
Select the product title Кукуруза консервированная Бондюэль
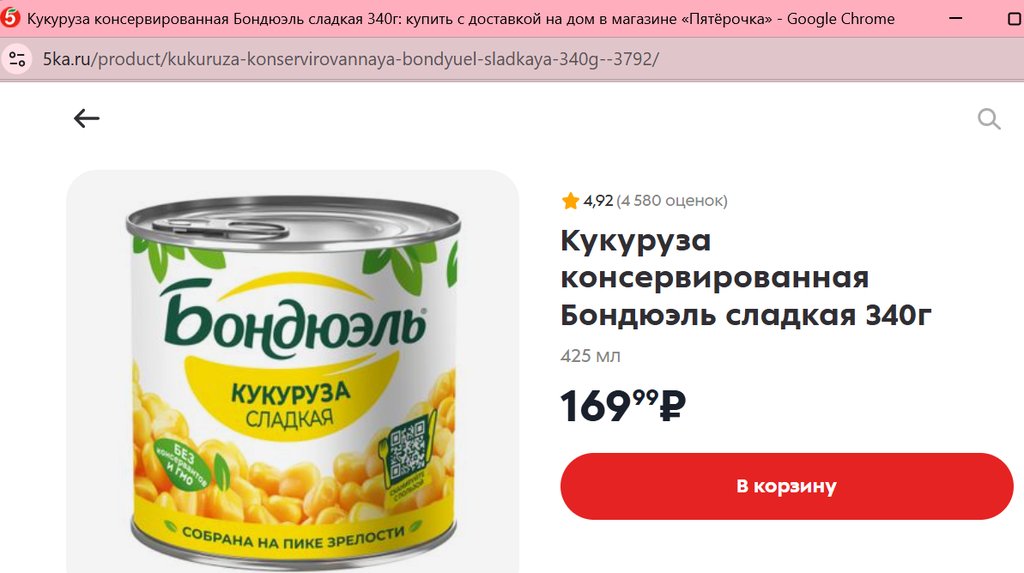click(745, 278)
